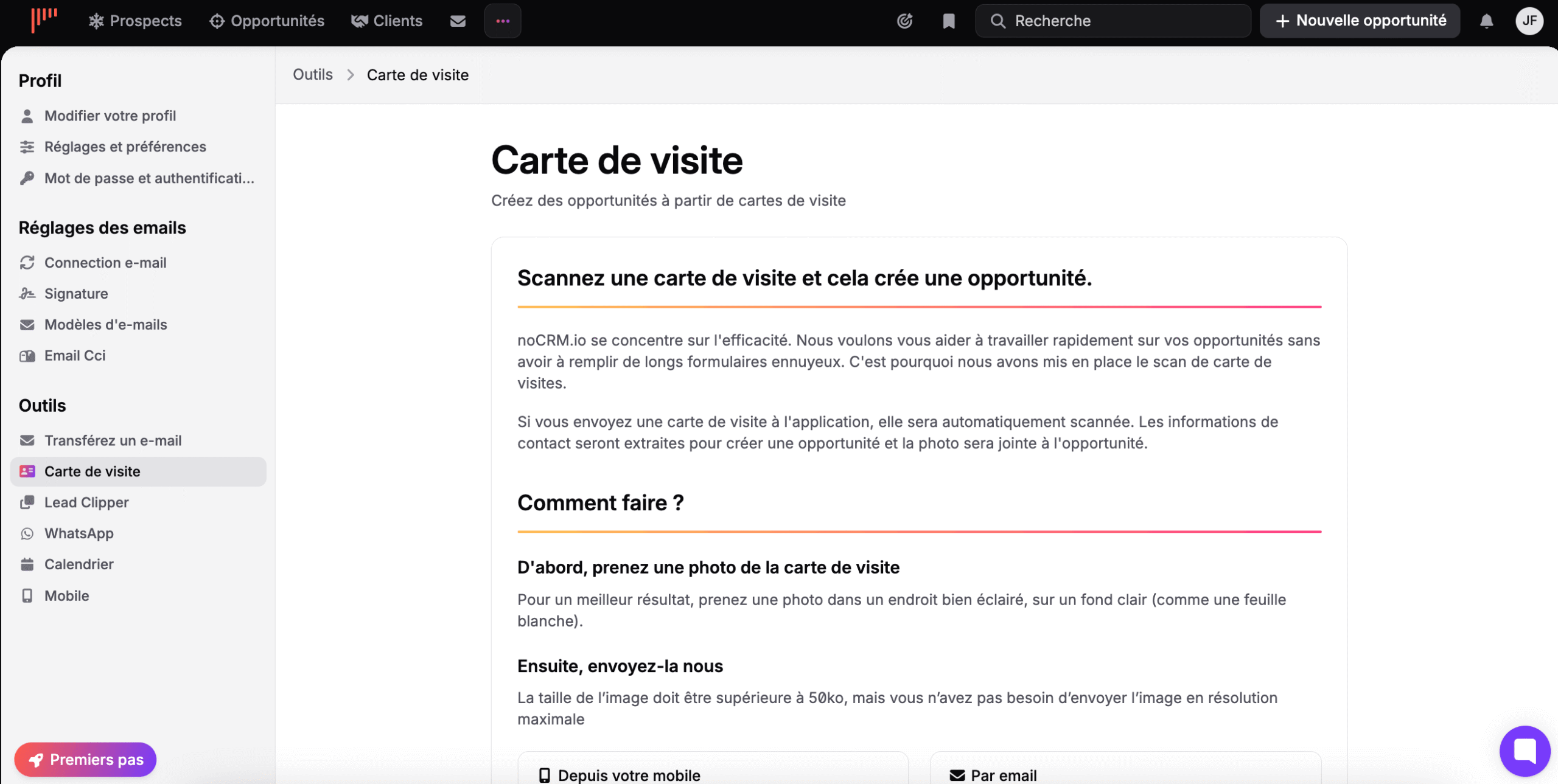The height and width of the screenshot is (784, 1558).
Task: Open the Prospects section
Action: pyautogui.click(x=135, y=21)
